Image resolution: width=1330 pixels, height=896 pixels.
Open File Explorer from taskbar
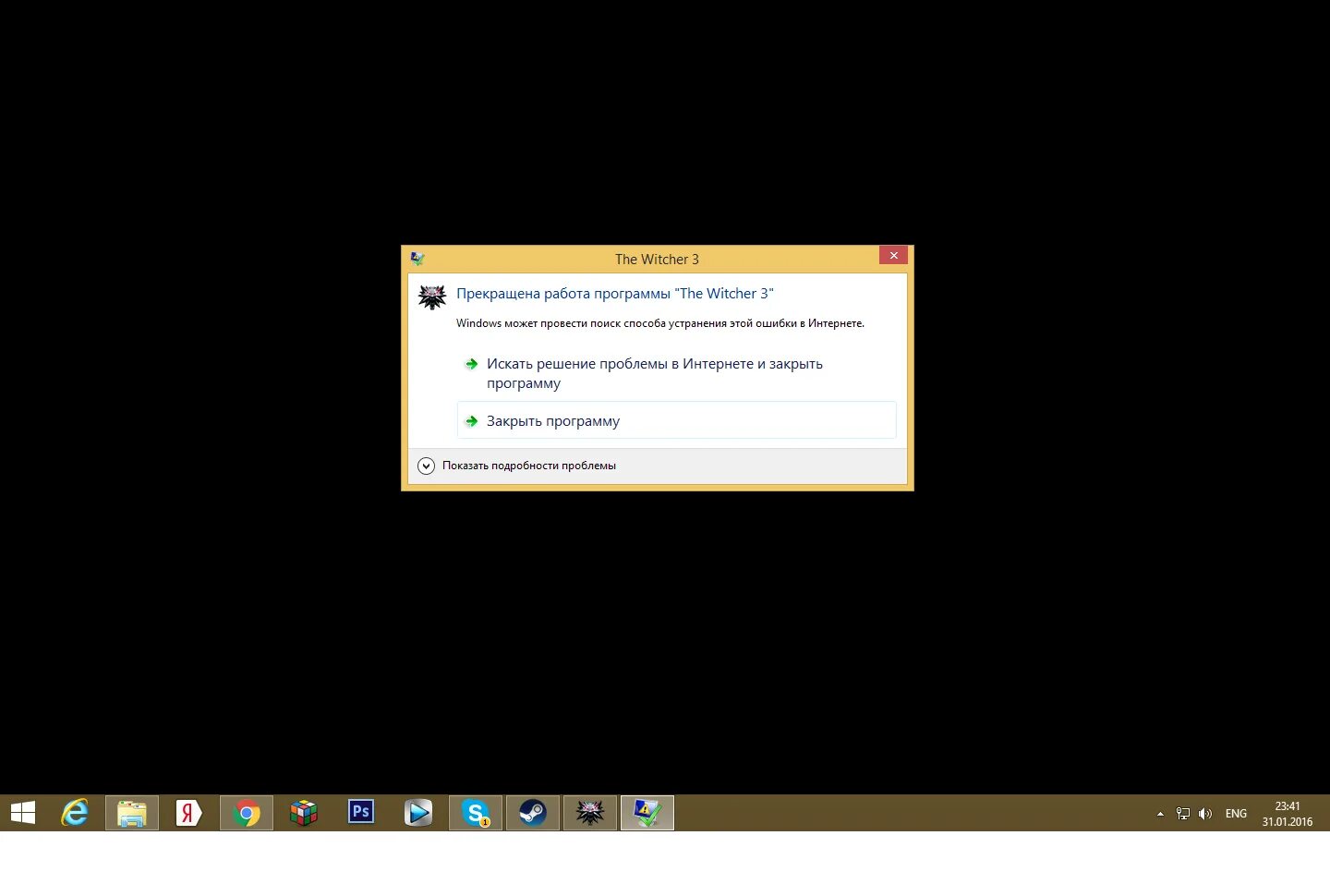132,813
